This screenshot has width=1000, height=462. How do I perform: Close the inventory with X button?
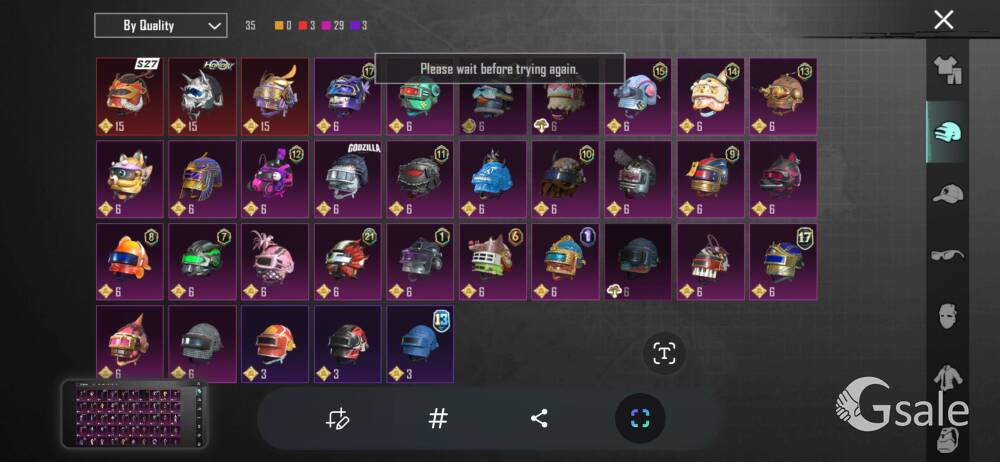(943, 20)
